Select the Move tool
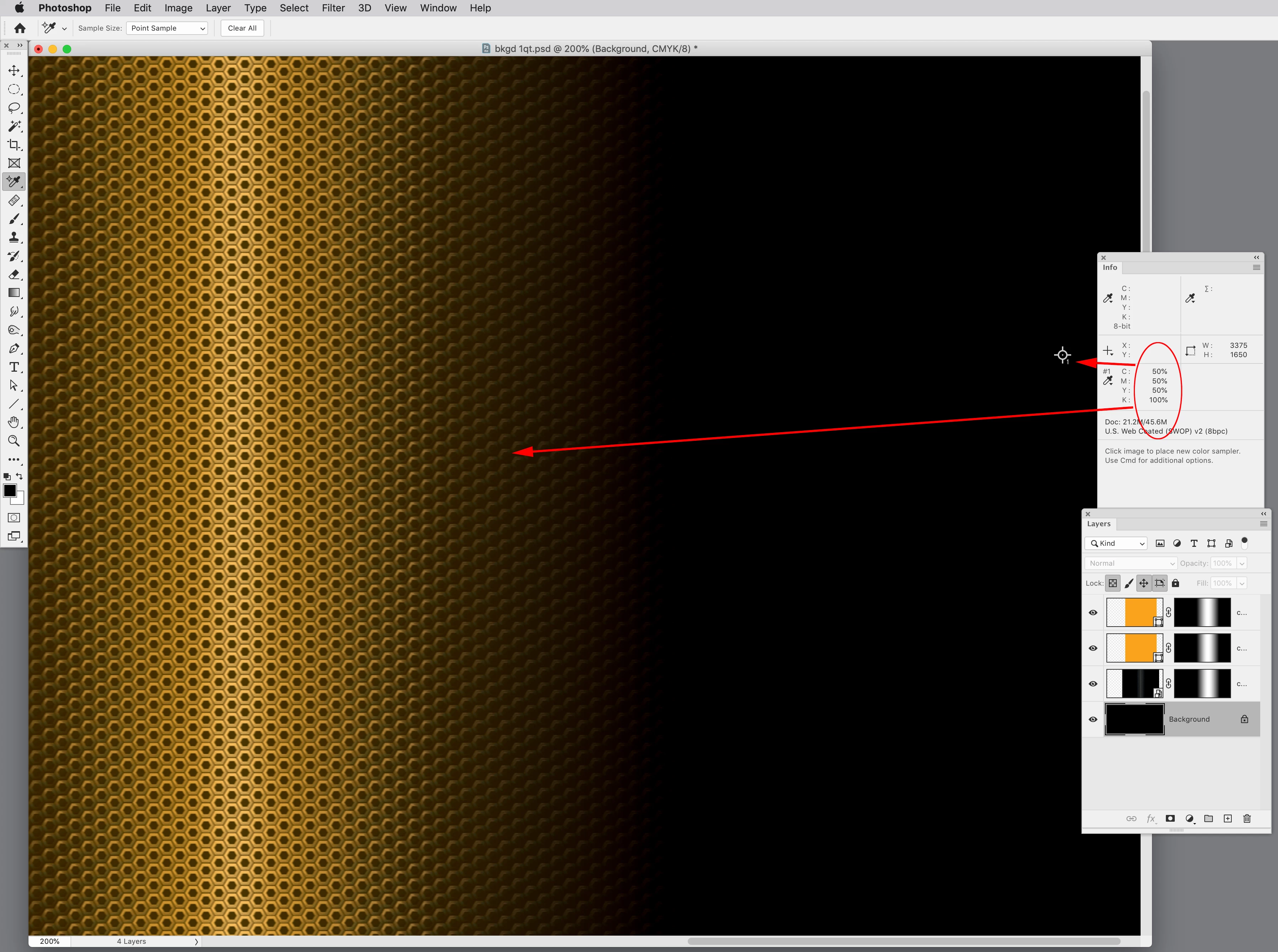Image resolution: width=1278 pixels, height=952 pixels. pos(14,70)
